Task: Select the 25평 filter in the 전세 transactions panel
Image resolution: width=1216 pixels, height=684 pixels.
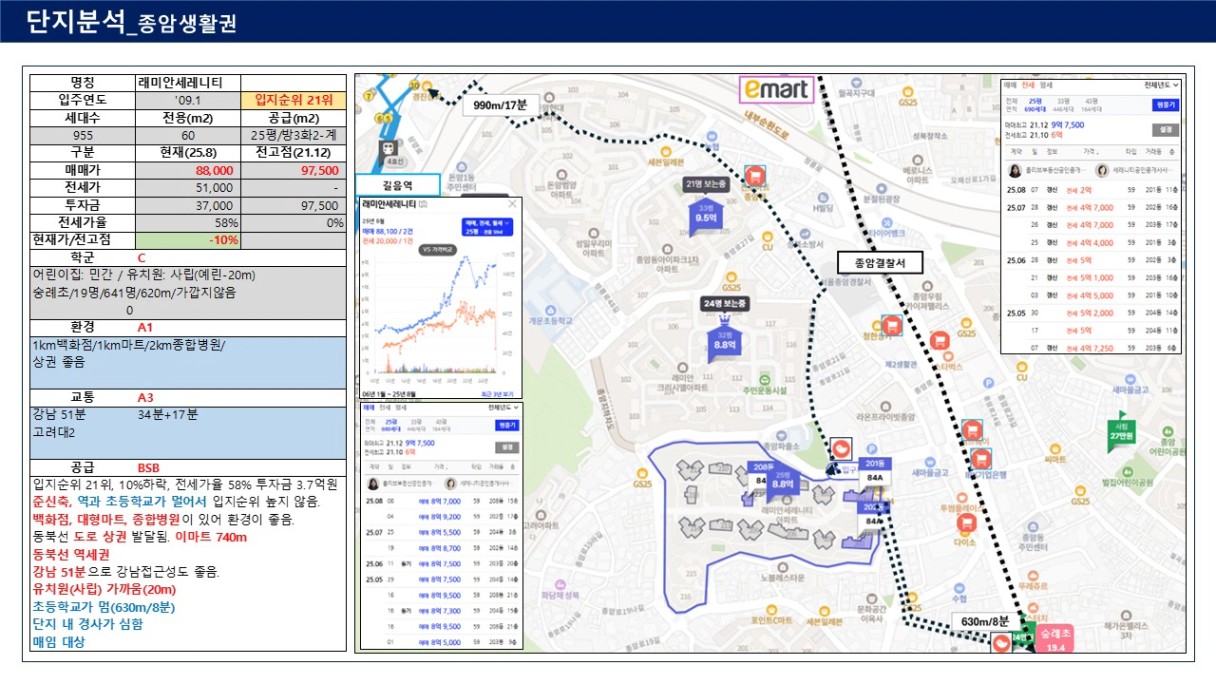Action: [1037, 103]
